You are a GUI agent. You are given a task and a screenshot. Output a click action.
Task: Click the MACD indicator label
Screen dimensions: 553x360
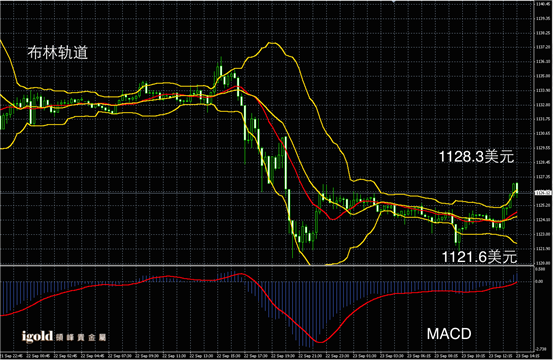(449, 334)
